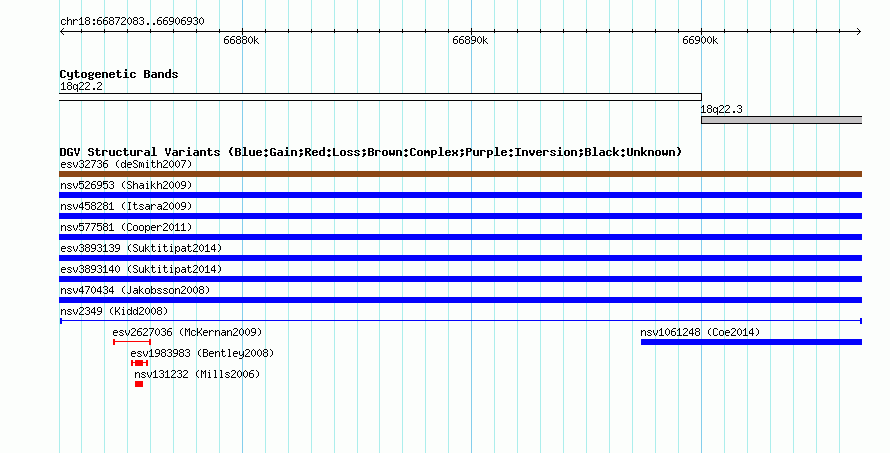890x453 pixels.
Task: Click the blue nsv577581 variant bar
Action: (460, 237)
